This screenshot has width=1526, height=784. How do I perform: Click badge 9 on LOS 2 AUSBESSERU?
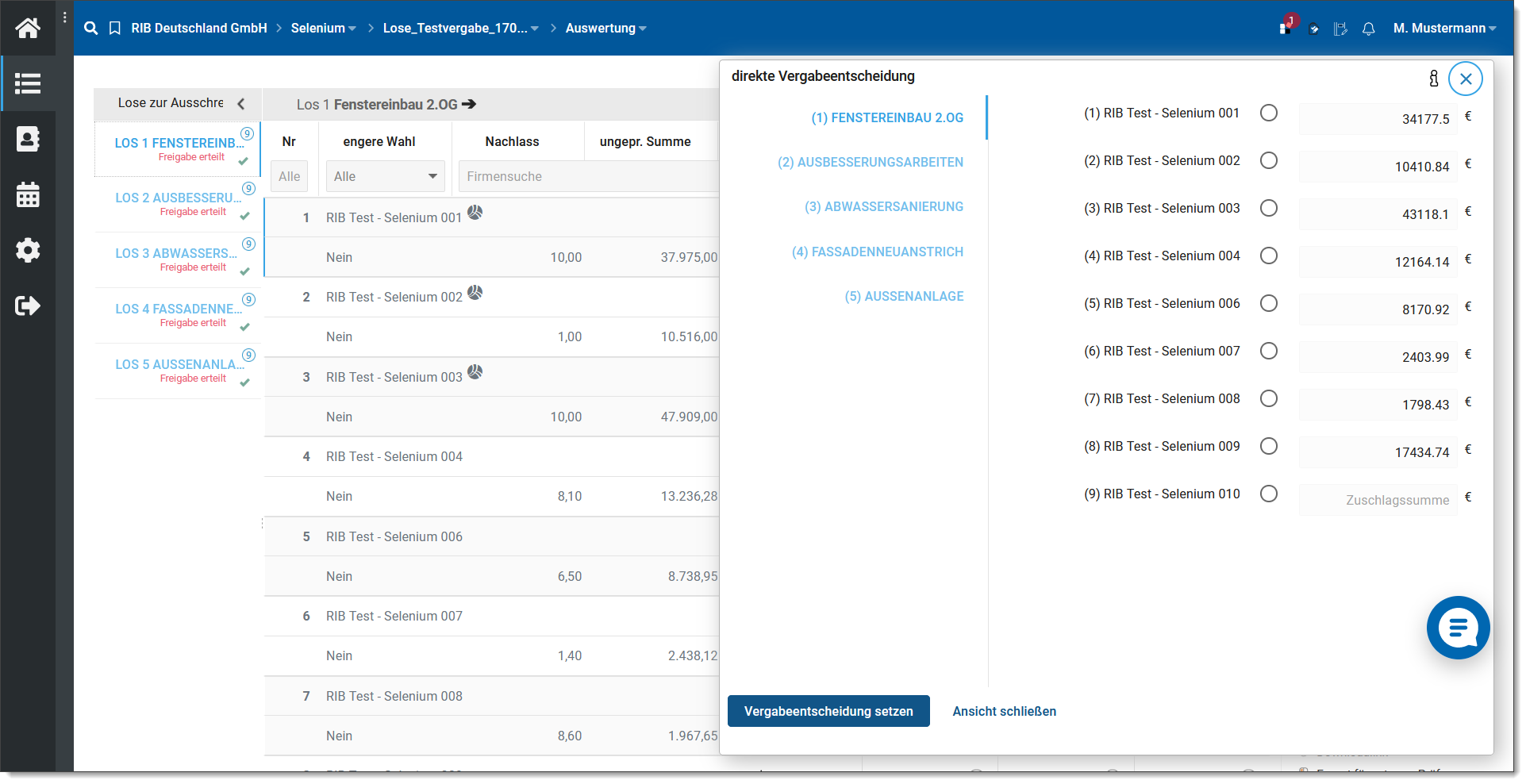tap(248, 188)
